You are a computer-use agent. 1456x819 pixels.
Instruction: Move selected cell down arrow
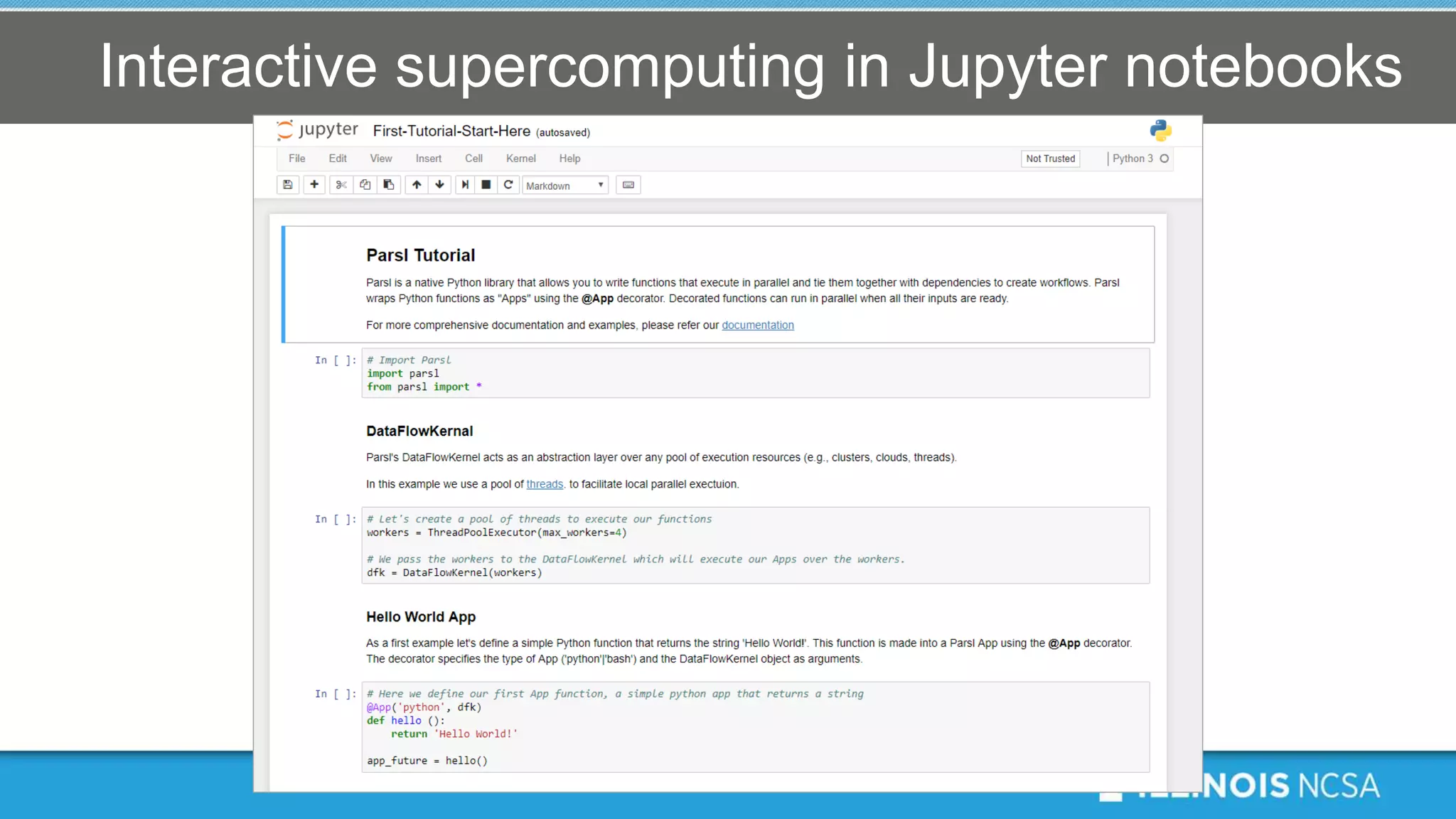[440, 185]
